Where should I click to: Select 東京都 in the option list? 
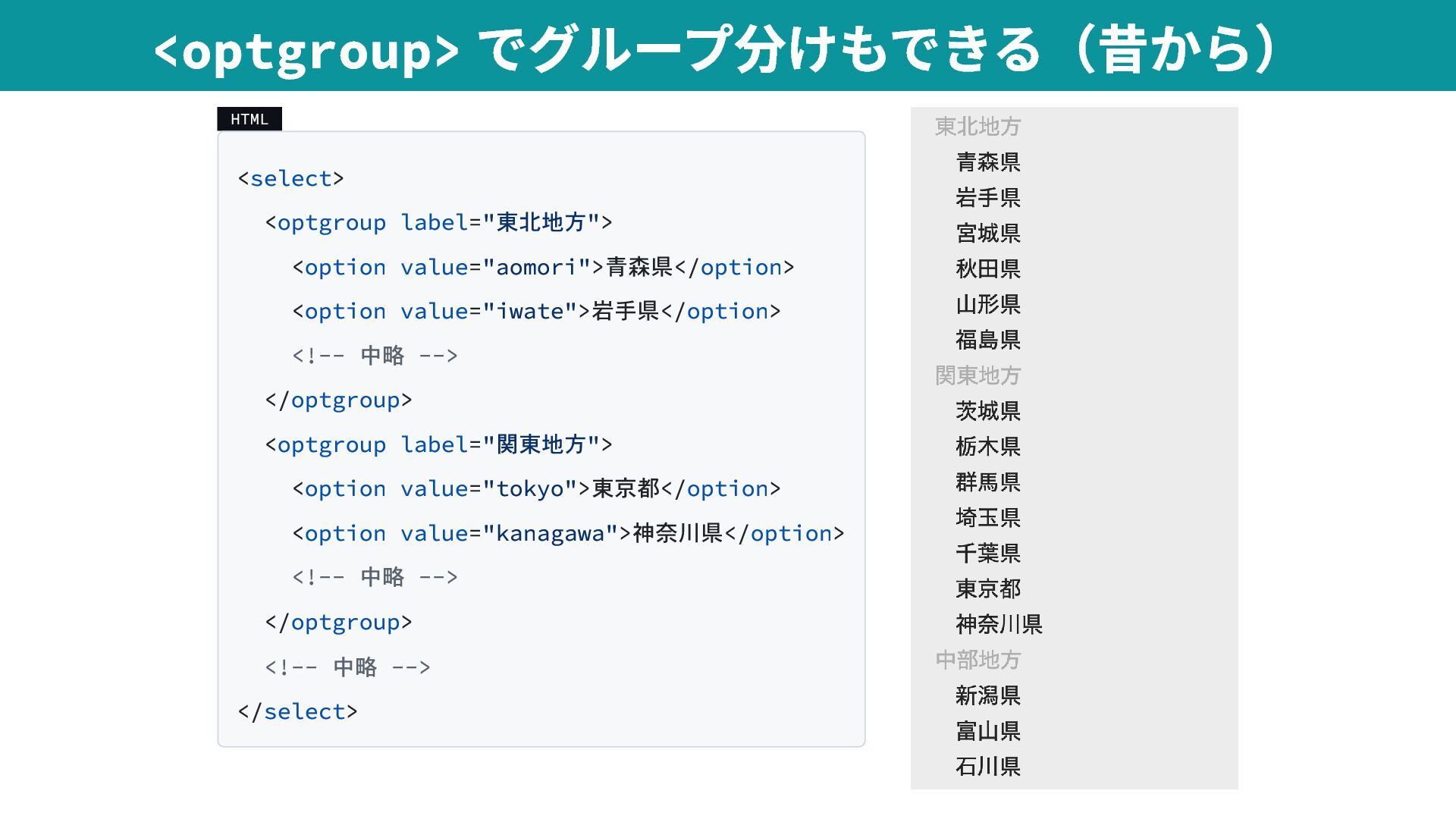pos(987,589)
